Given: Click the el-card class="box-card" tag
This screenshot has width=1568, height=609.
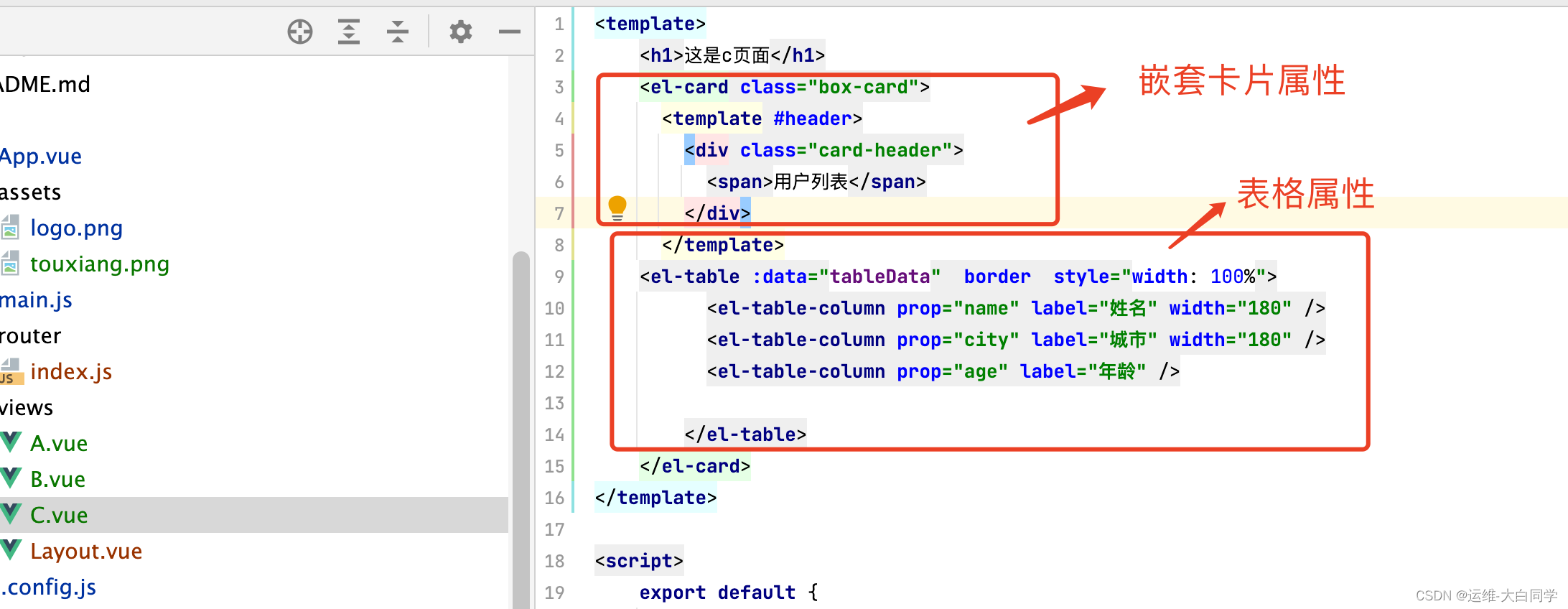Looking at the screenshot, I should click(x=785, y=87).
